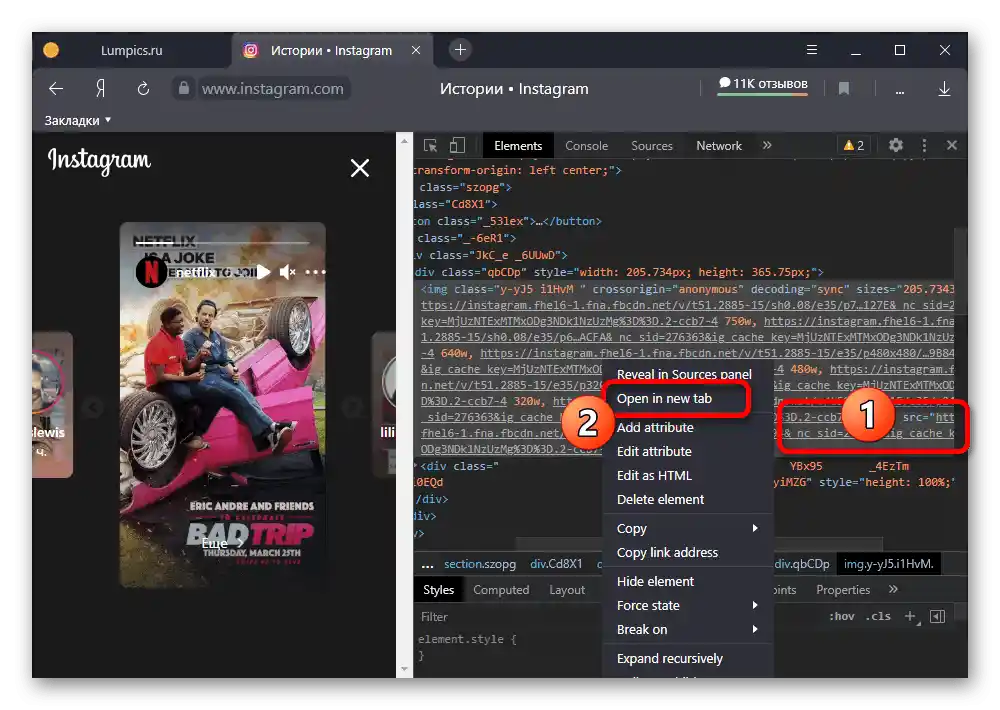Switch to the Network tab
The width and height of the screenshot is (1000, 710).
[719, 145]
